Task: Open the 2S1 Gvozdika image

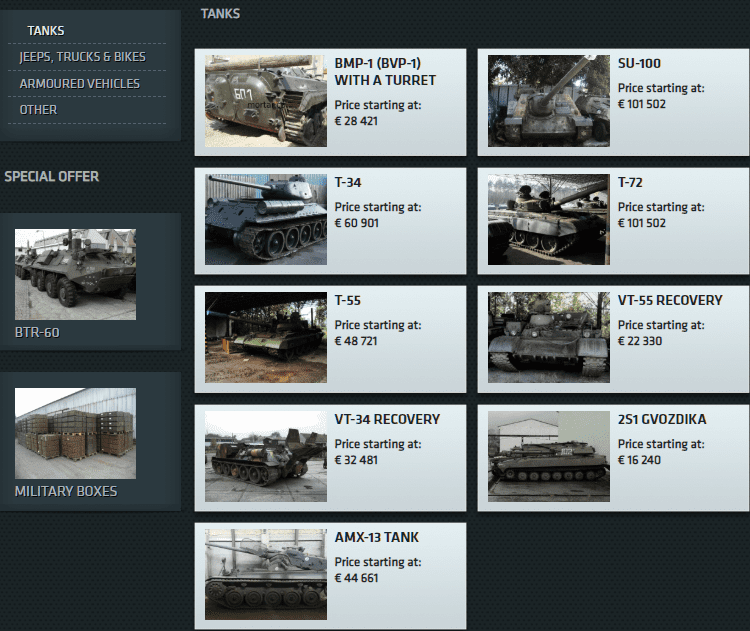Action: tap(549, 456)
